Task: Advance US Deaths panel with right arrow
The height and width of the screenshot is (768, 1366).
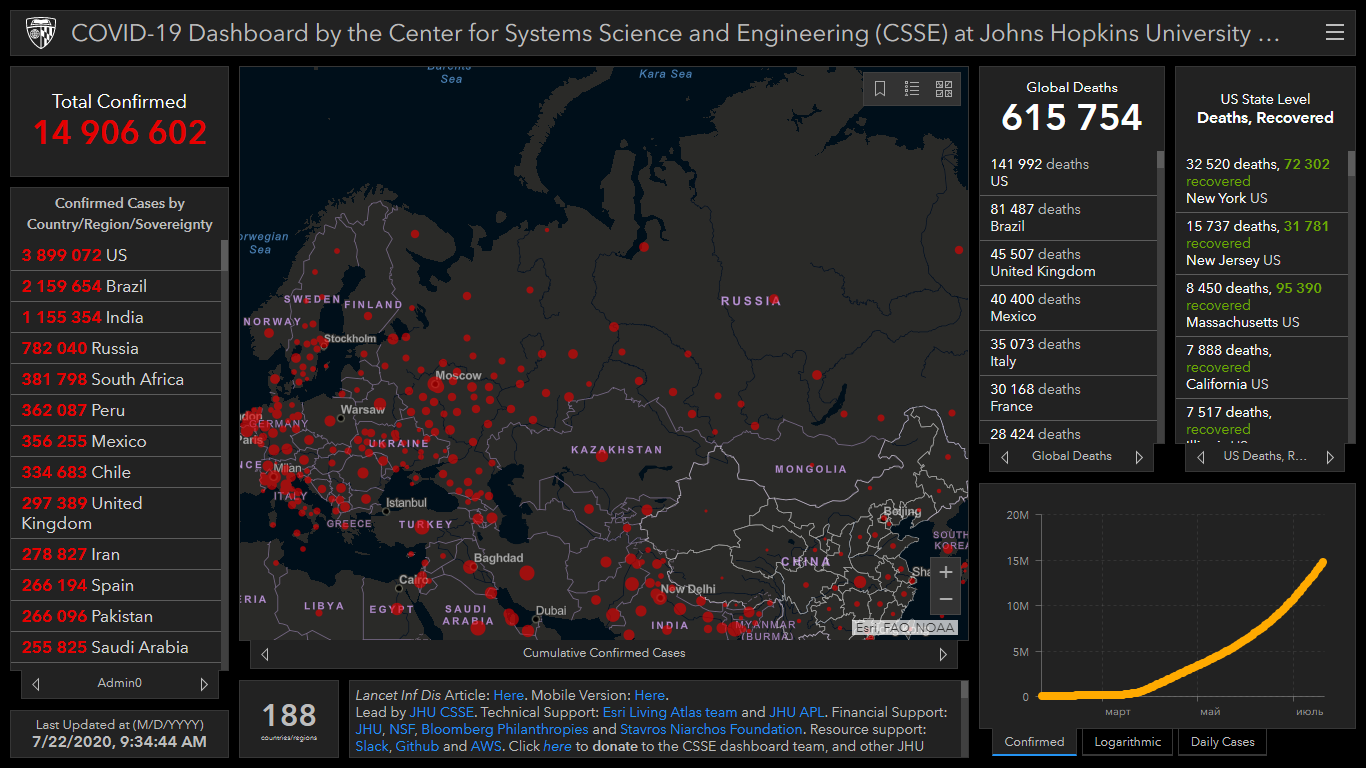Action: coord(1329,457)
